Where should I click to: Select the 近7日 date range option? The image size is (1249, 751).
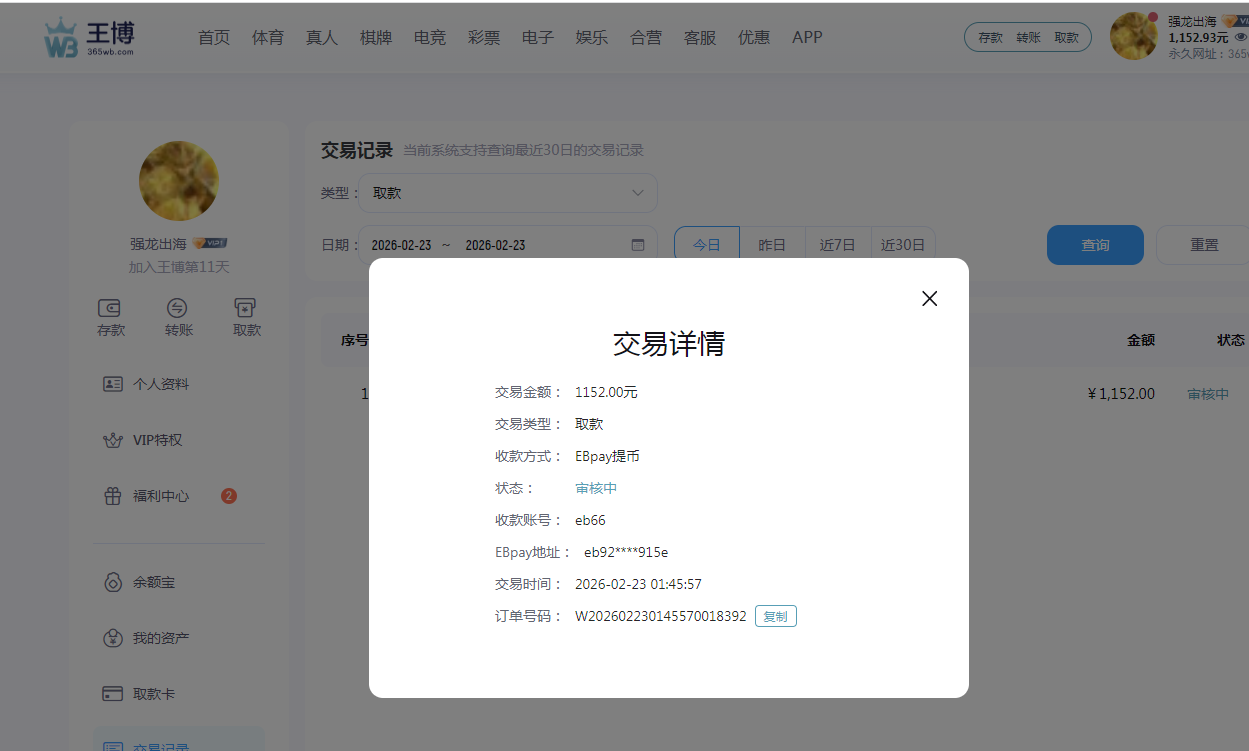pyautogui.click(x=837, y=245)
